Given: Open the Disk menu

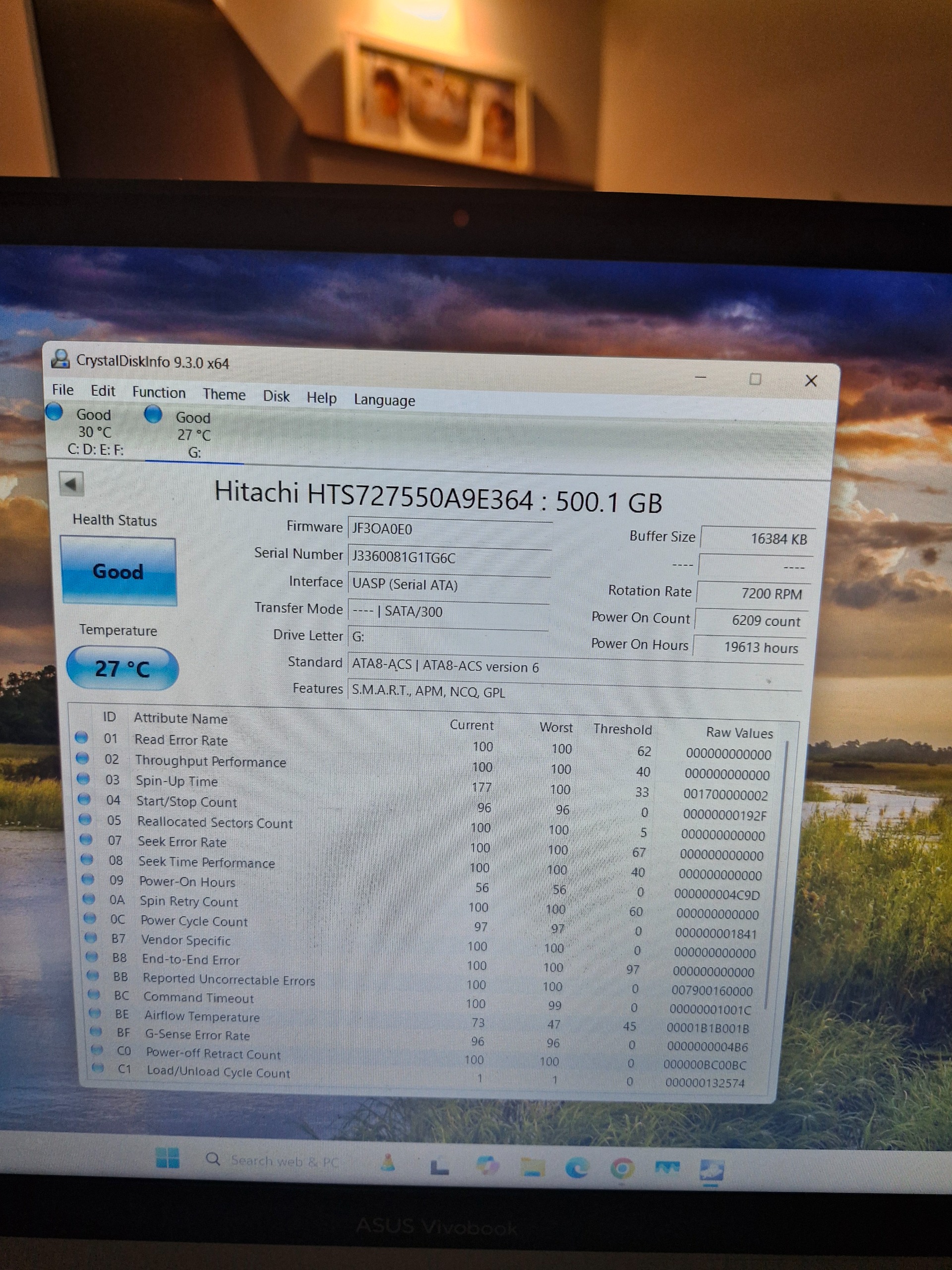Looking at the screenshot, I should point(276,397).
